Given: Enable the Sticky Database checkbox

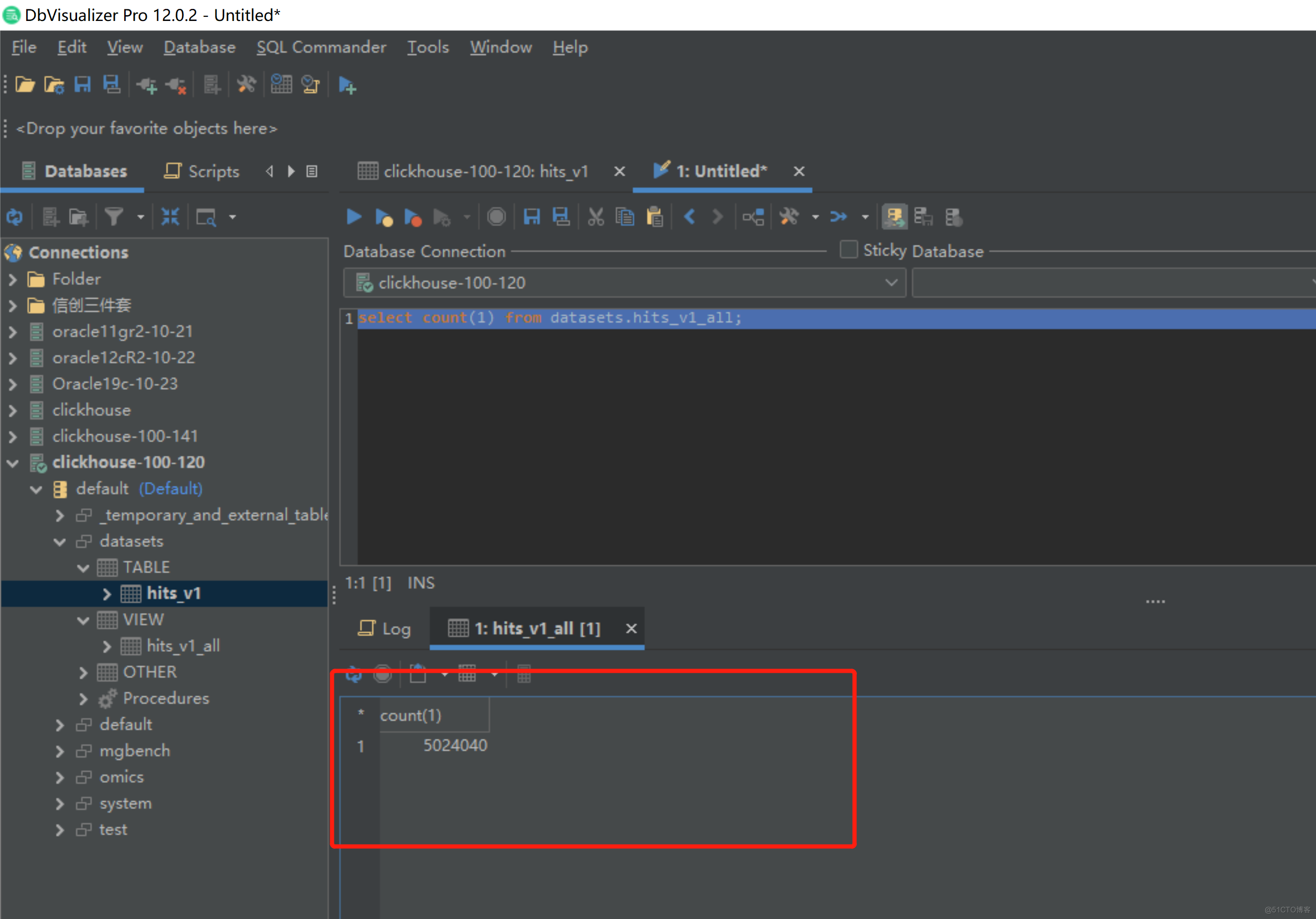Looking at the screenshot, I should (x=849, y=250).
